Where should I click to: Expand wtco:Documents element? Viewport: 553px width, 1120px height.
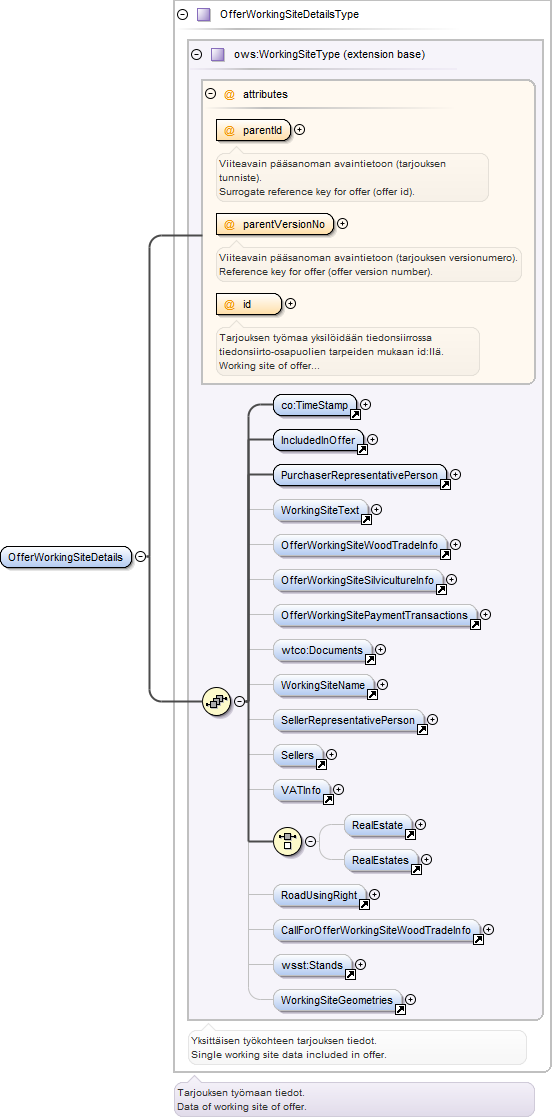(x=380, y=650)
